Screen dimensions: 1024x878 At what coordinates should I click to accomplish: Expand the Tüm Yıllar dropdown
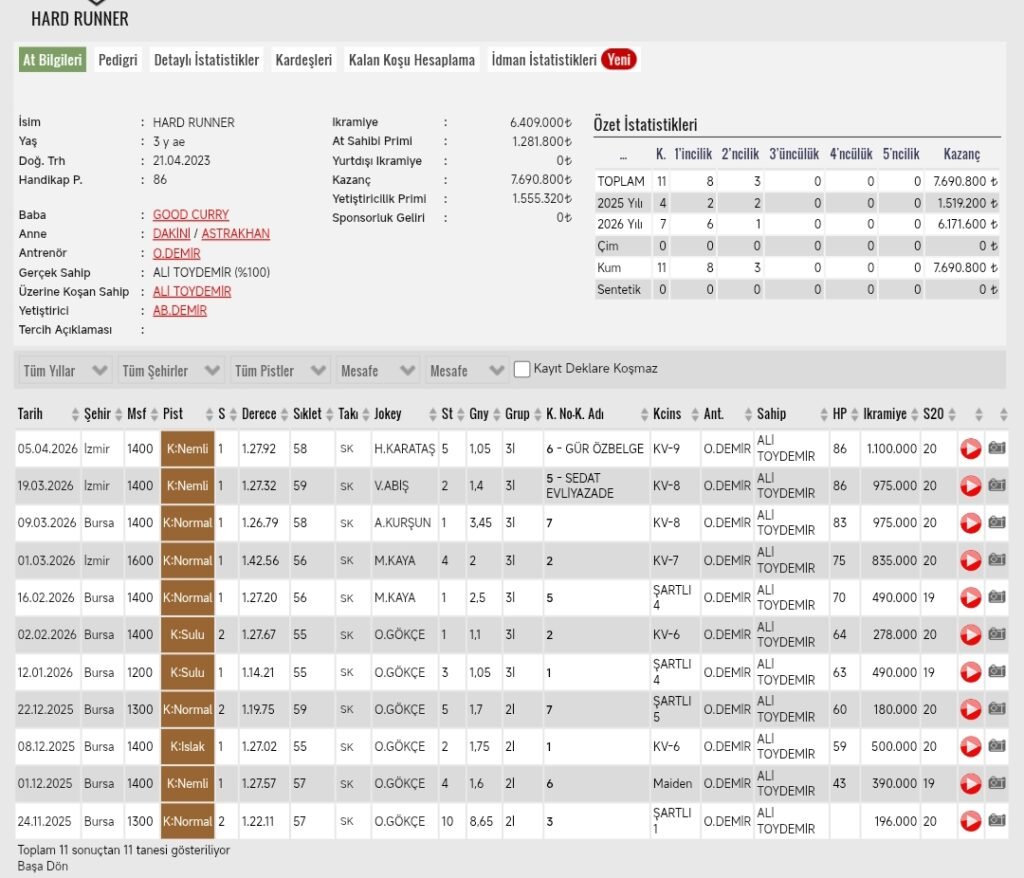click(x=65, y=371)
